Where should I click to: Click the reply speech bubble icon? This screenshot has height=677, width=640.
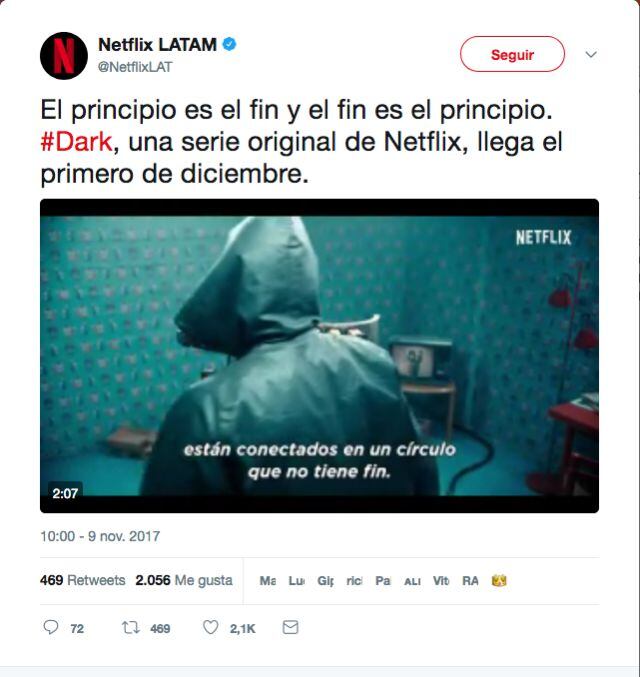click(51, 627)
